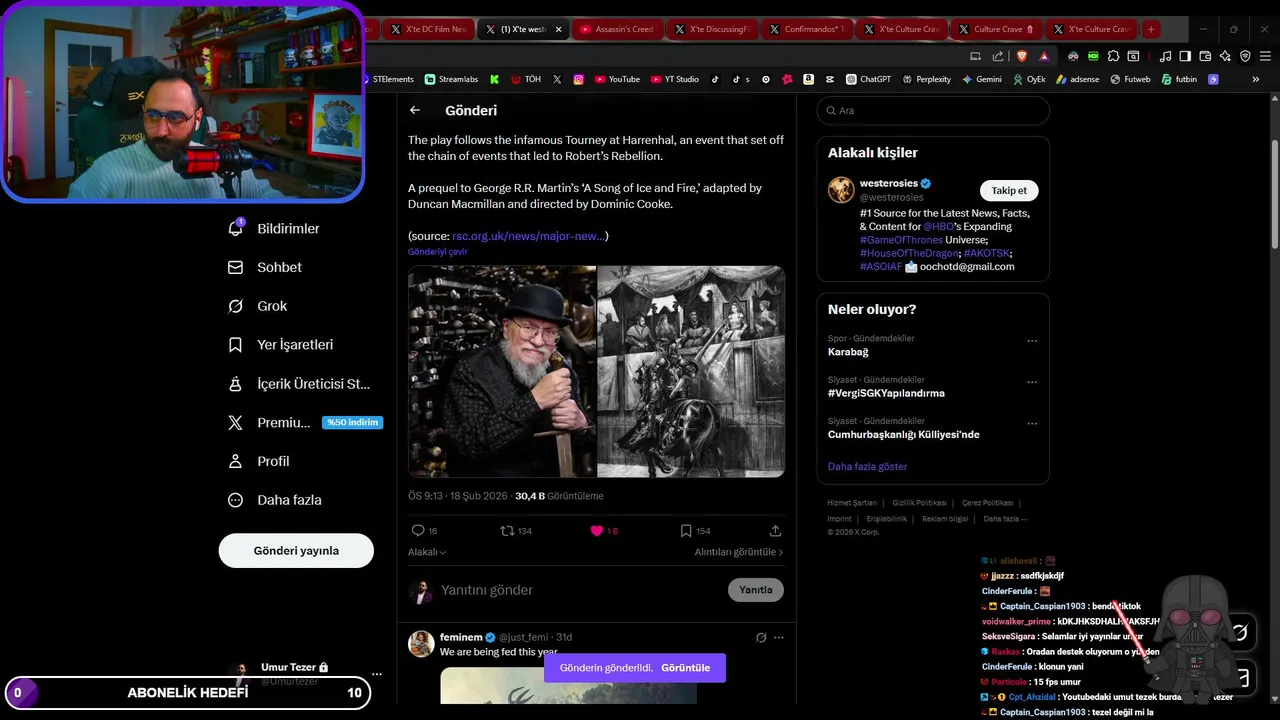Viewport: 1280px width, 720px height.
Task: Click the Brave Rewards triangle icon
Action: (x=1044, y=56)
